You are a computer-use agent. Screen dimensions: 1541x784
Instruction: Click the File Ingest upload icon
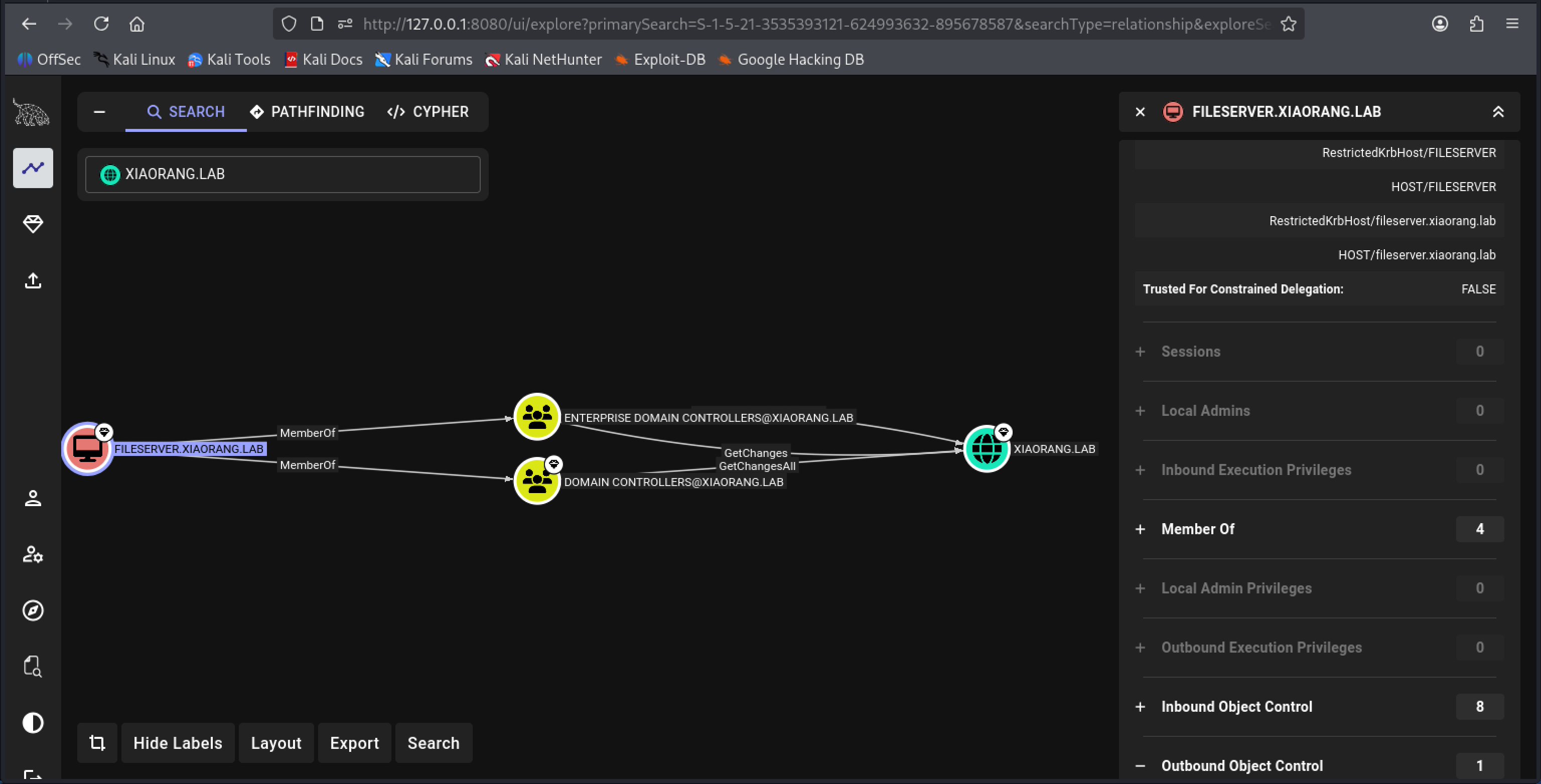tap(33, 280)
